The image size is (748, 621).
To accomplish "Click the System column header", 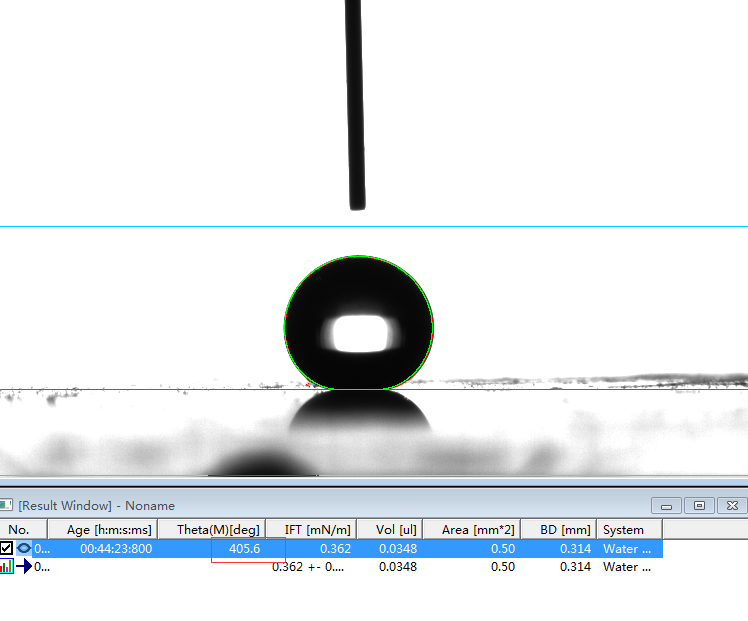I will [x=624, y=530].
